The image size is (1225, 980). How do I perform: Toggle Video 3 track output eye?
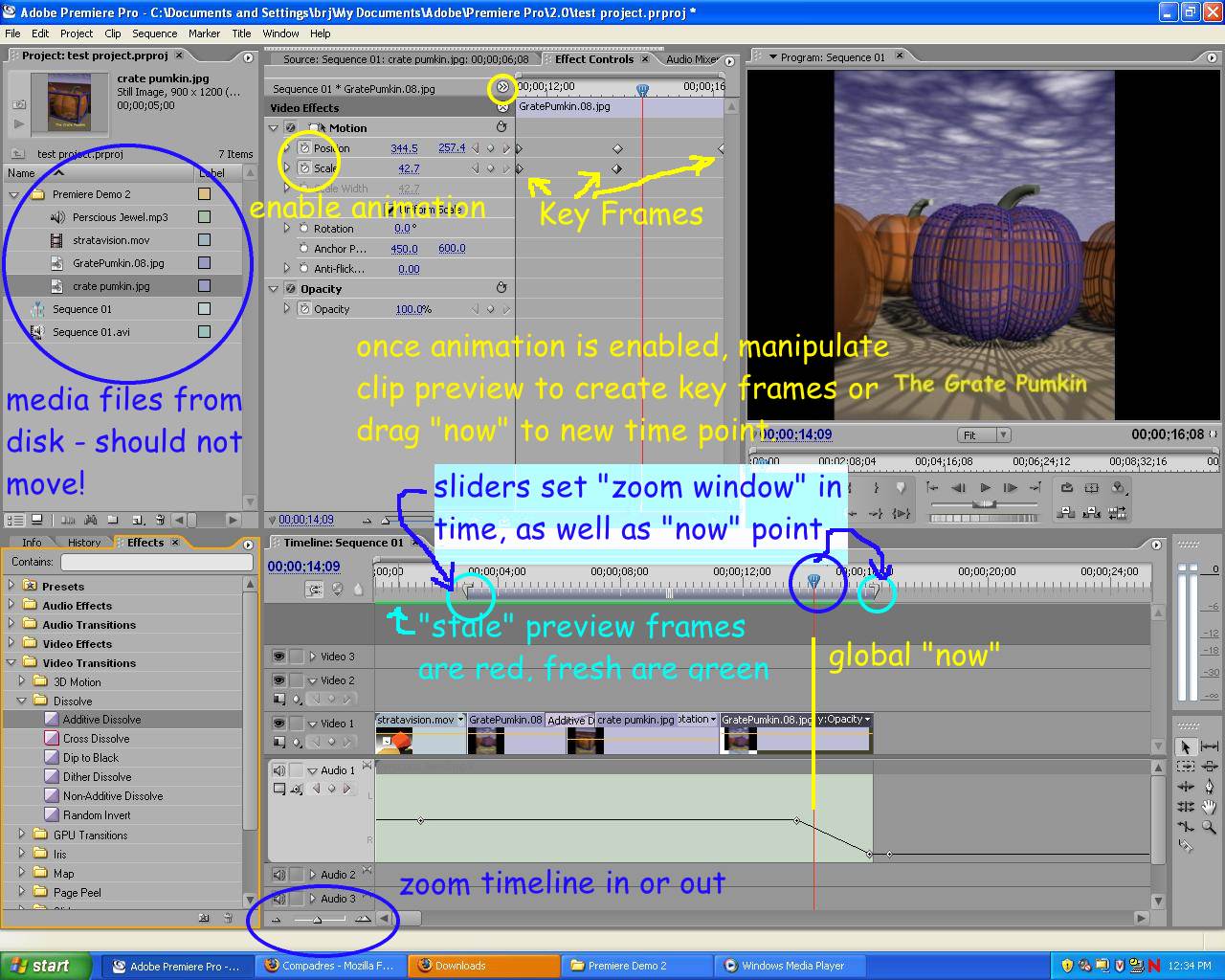(x=278, y=657)
